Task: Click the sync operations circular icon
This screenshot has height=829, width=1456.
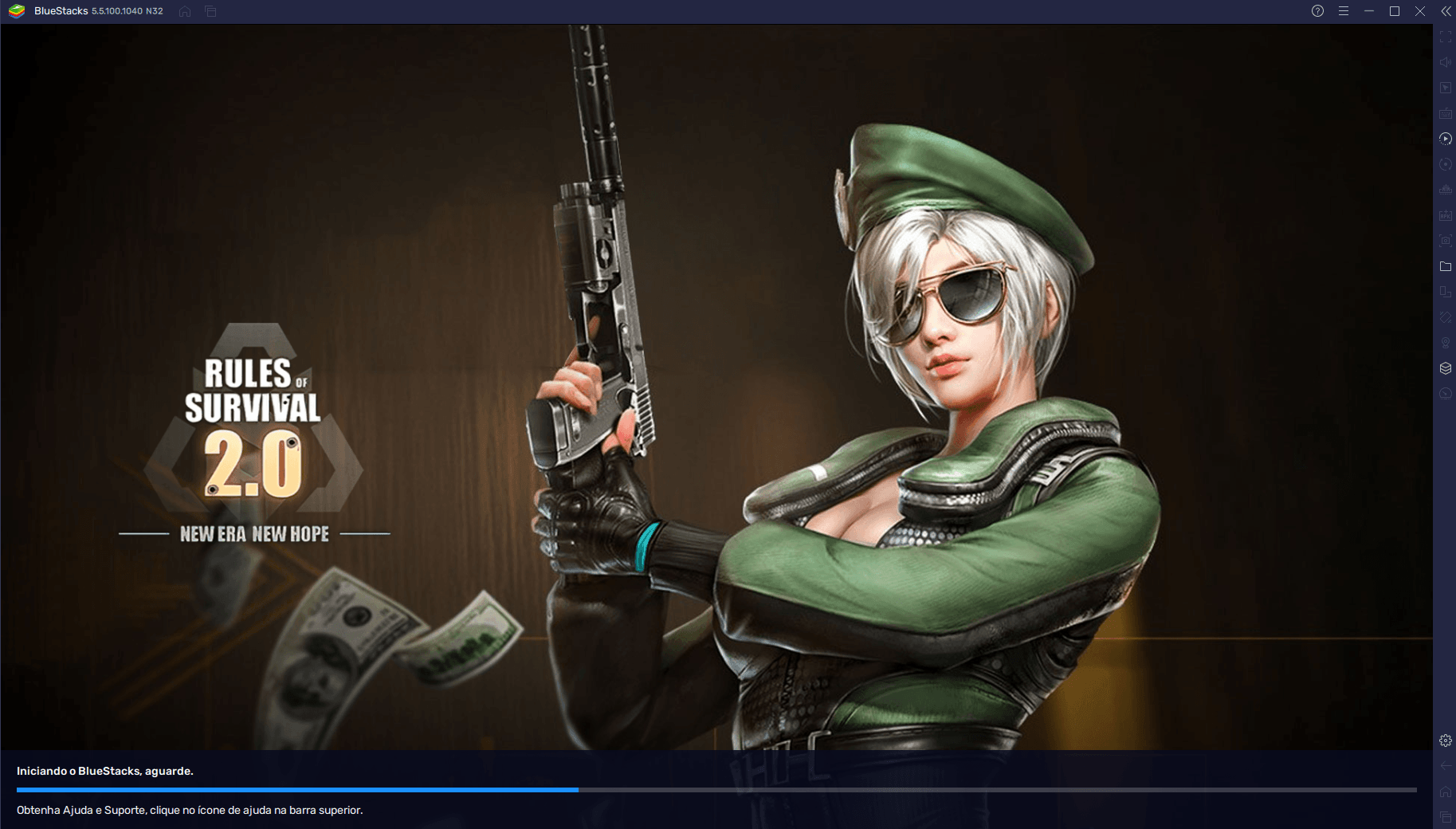Action: [x=1446, y=164]
